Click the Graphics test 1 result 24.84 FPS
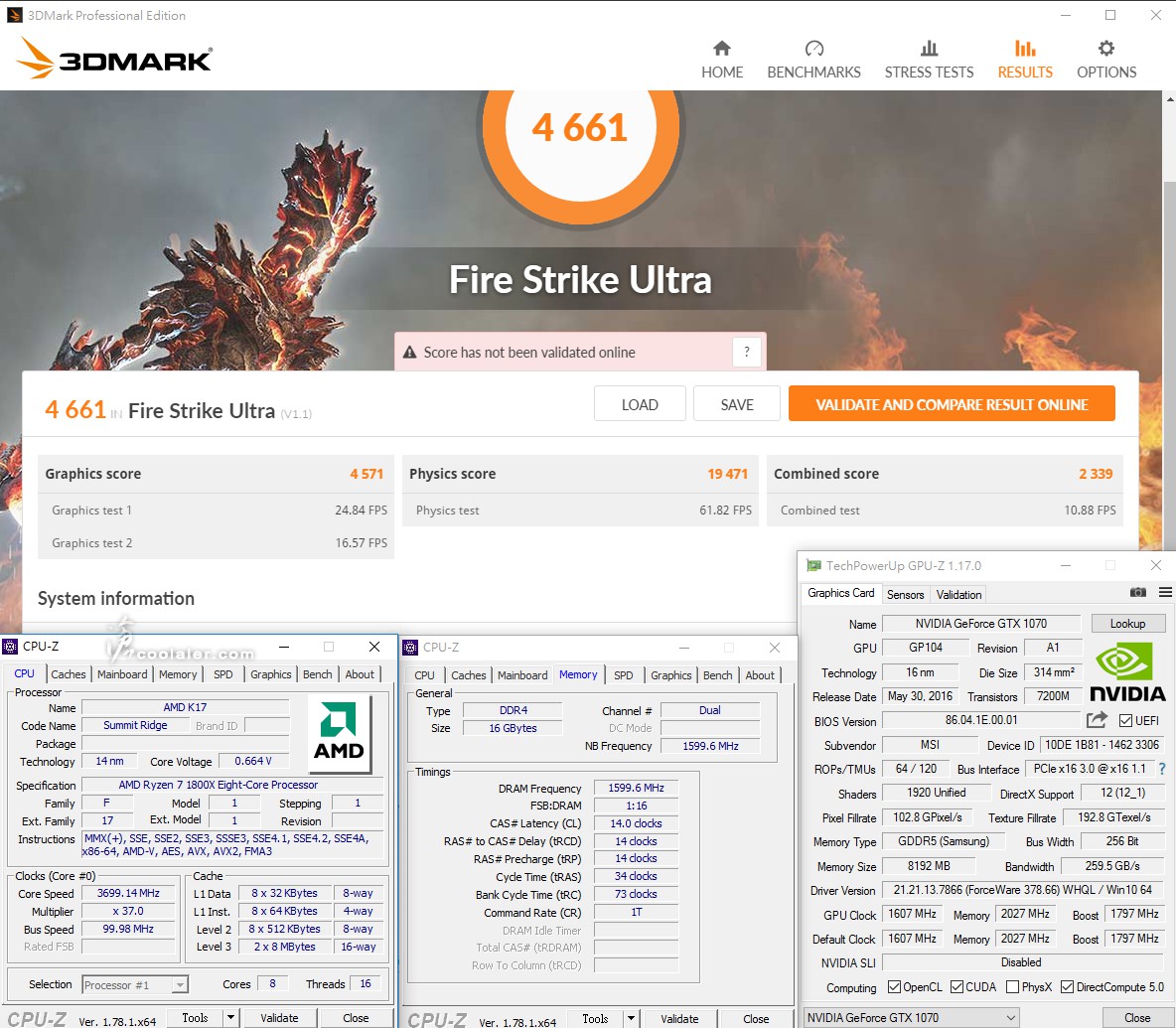The image size is (1176, 1028). pyautogui.click(x=361, y=510)
